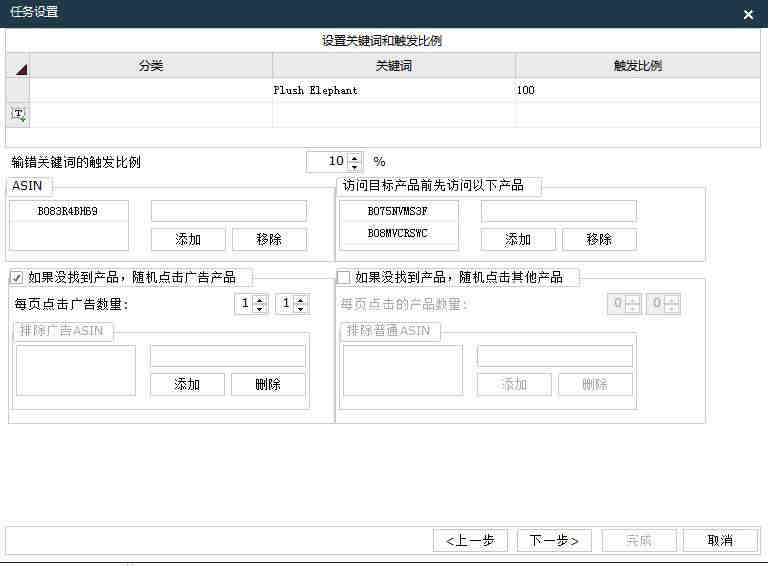This screenshot has width=768, height=566.
Task: Decrease mistyped keyword trigger ratio
Action: (355, 166)
